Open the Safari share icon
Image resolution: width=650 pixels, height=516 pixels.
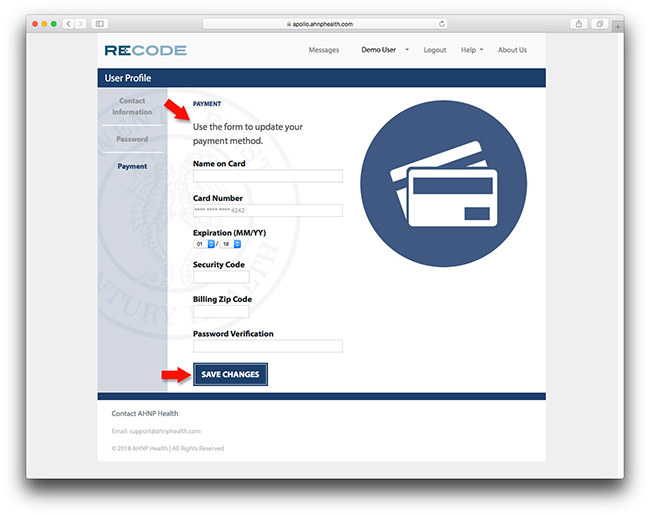click(x=579, y=23)
